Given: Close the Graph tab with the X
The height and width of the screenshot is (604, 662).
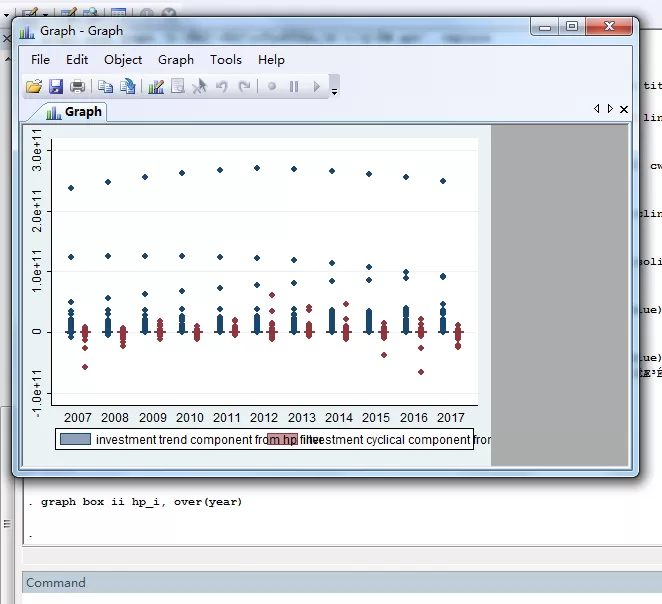Looking at the screenshot, I should [624, 109].
